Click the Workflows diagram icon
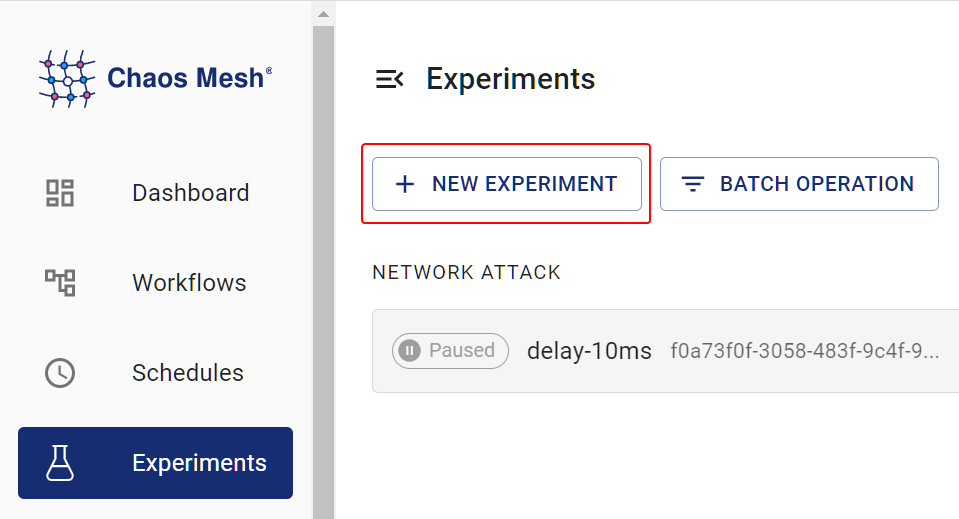959x519 pixels. [60, 283]
